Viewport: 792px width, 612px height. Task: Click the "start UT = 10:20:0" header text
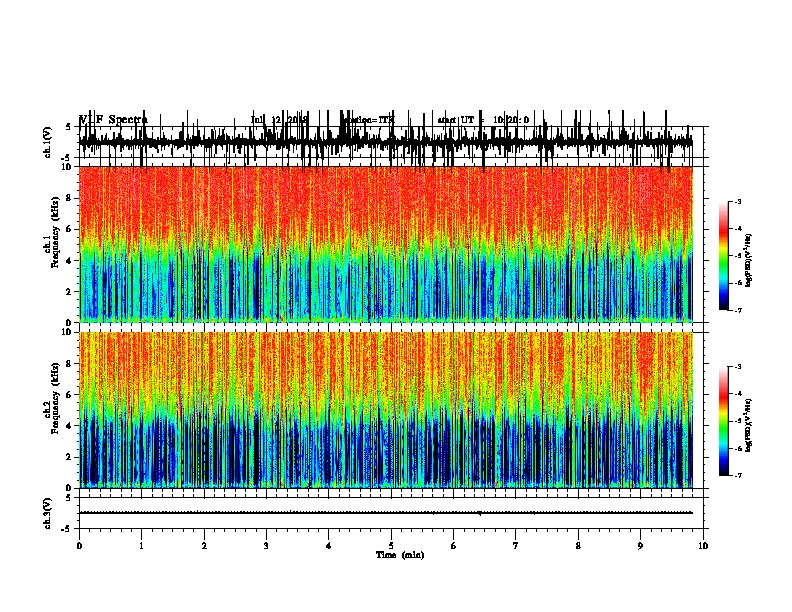pyautogui.click(x=483, y=120)
